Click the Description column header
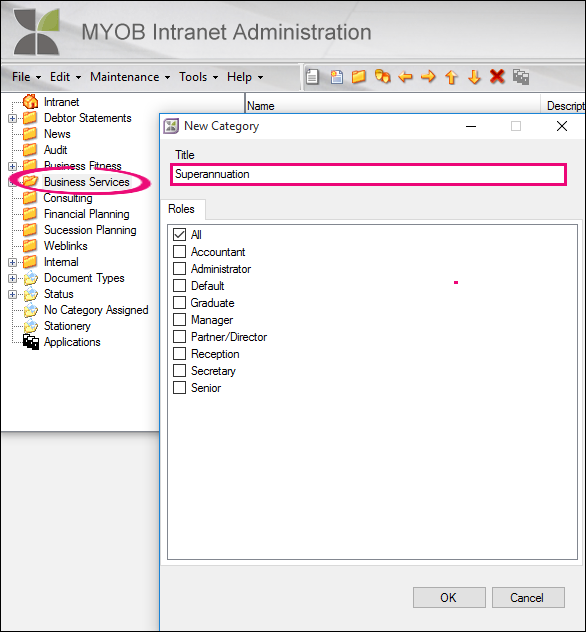This screenshot has width=586, height=632. click(563, 106)
